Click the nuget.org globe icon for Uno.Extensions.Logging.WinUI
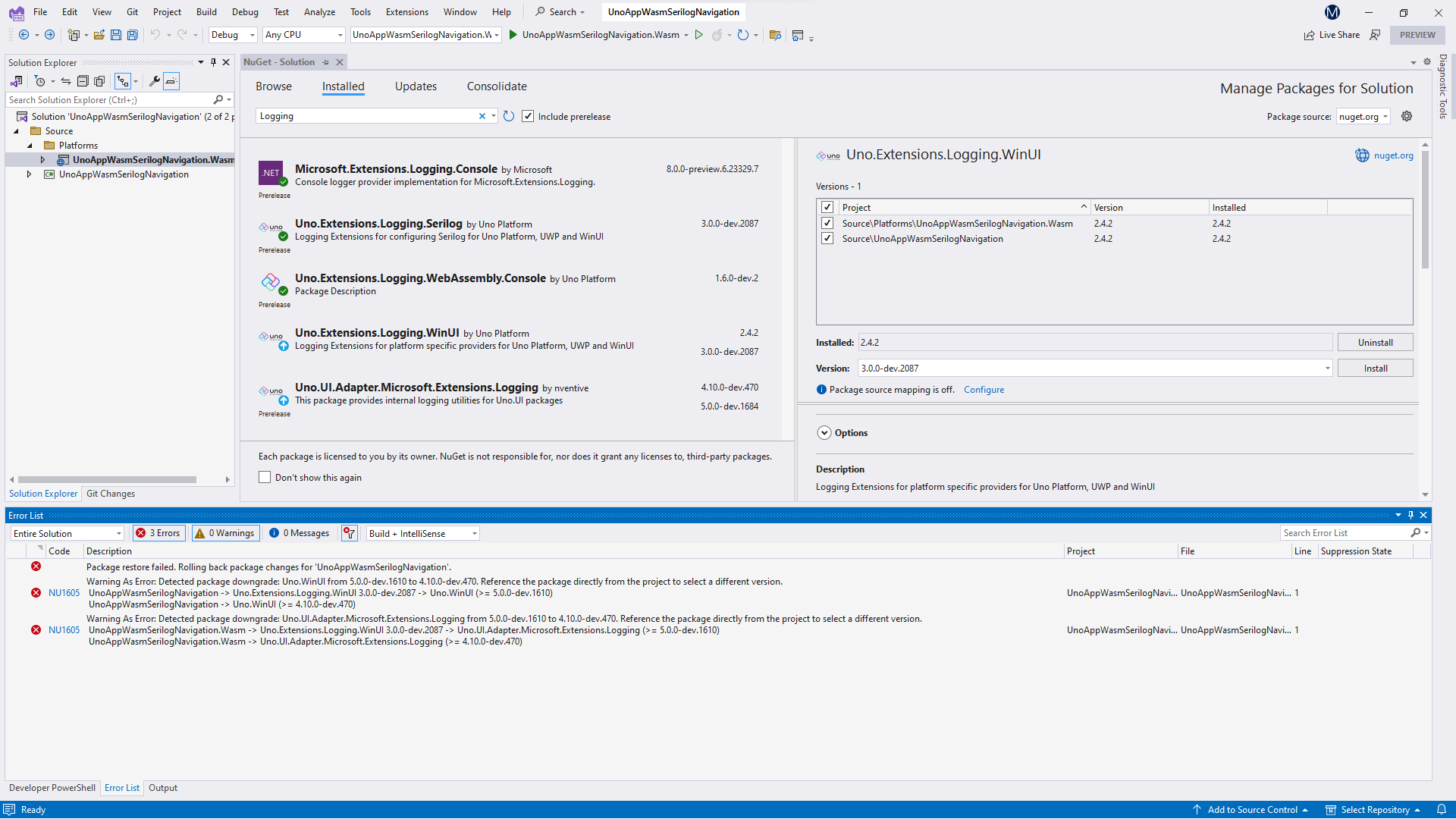The width and height of the screenshot is (1456, 819). click(1362, 155)
